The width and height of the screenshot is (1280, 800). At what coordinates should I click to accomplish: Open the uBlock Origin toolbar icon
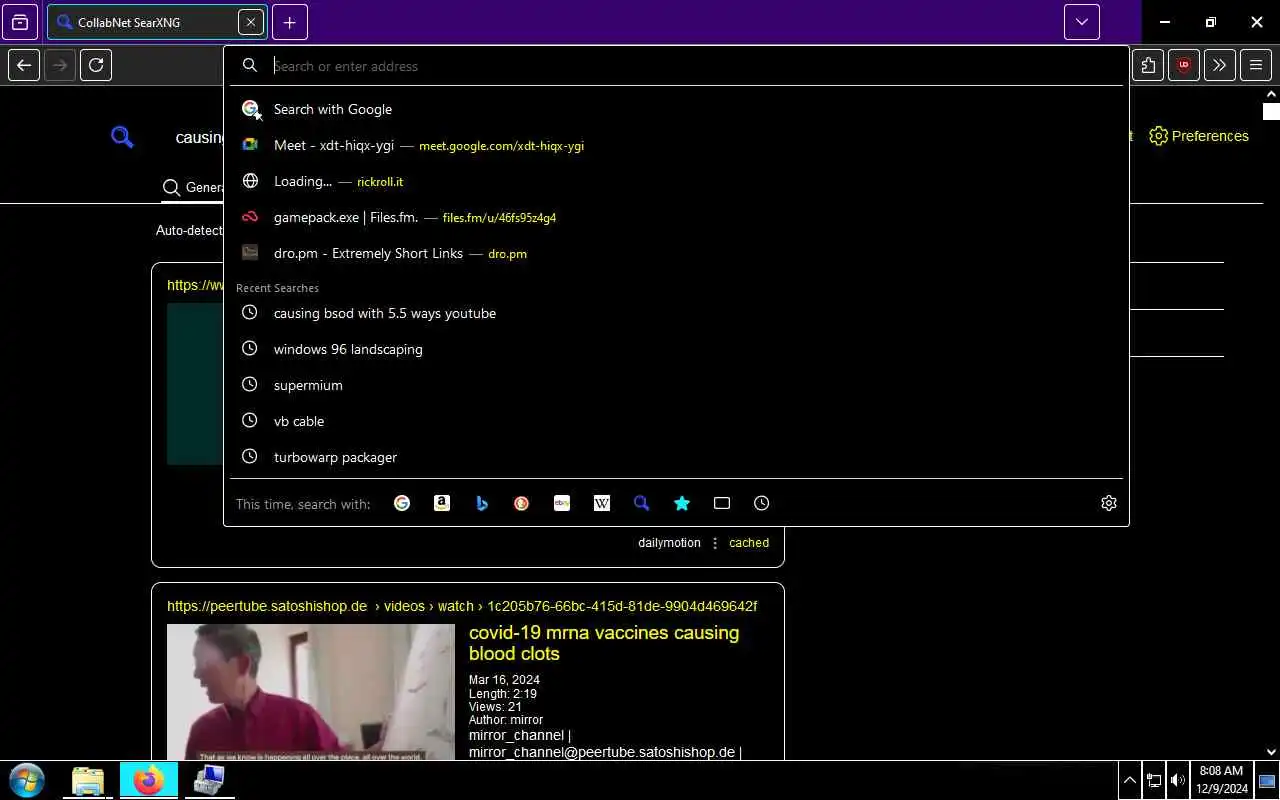coord(1184,65)
